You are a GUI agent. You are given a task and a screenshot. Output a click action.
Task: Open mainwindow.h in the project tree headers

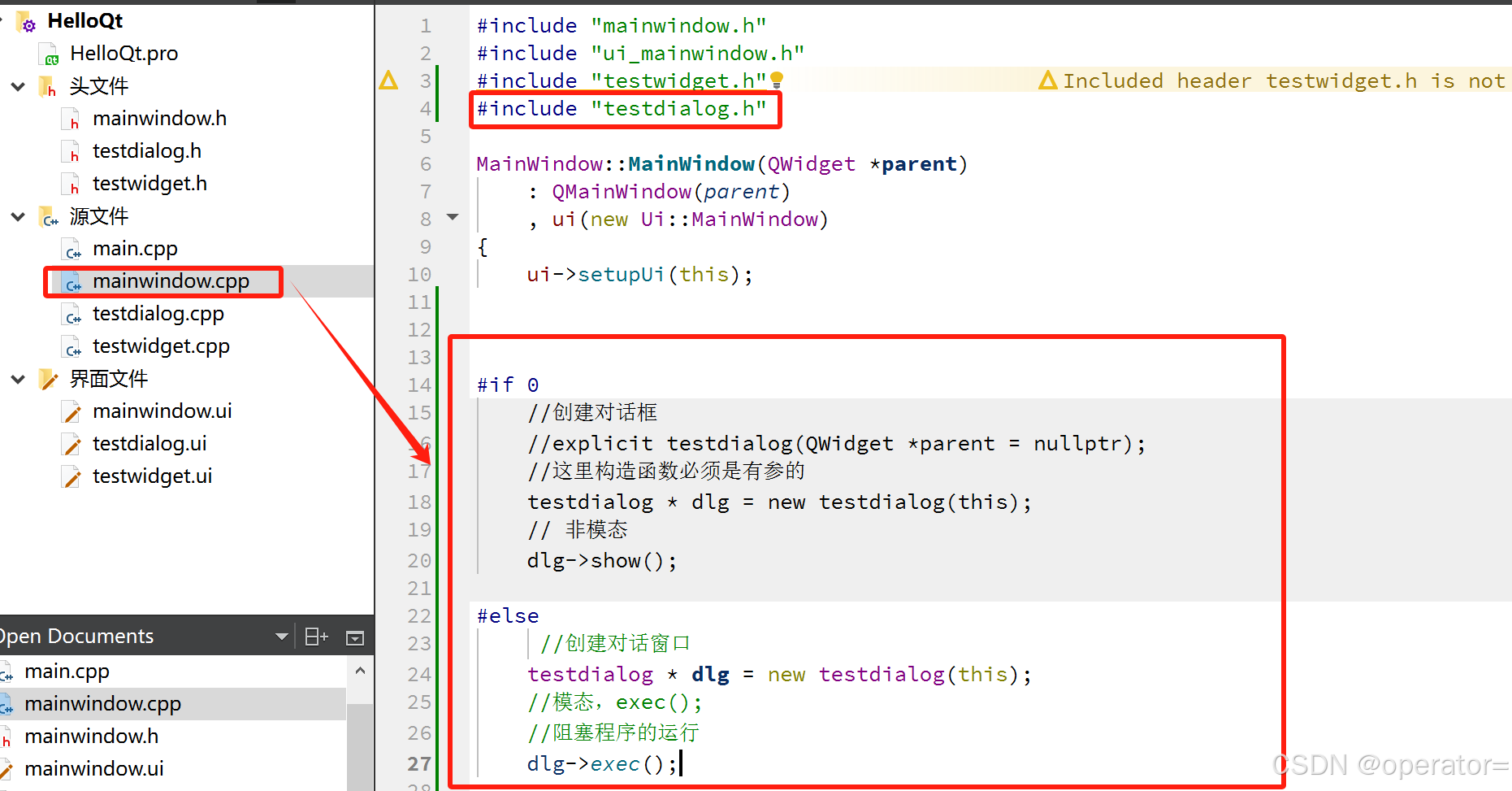click(159, 118)
